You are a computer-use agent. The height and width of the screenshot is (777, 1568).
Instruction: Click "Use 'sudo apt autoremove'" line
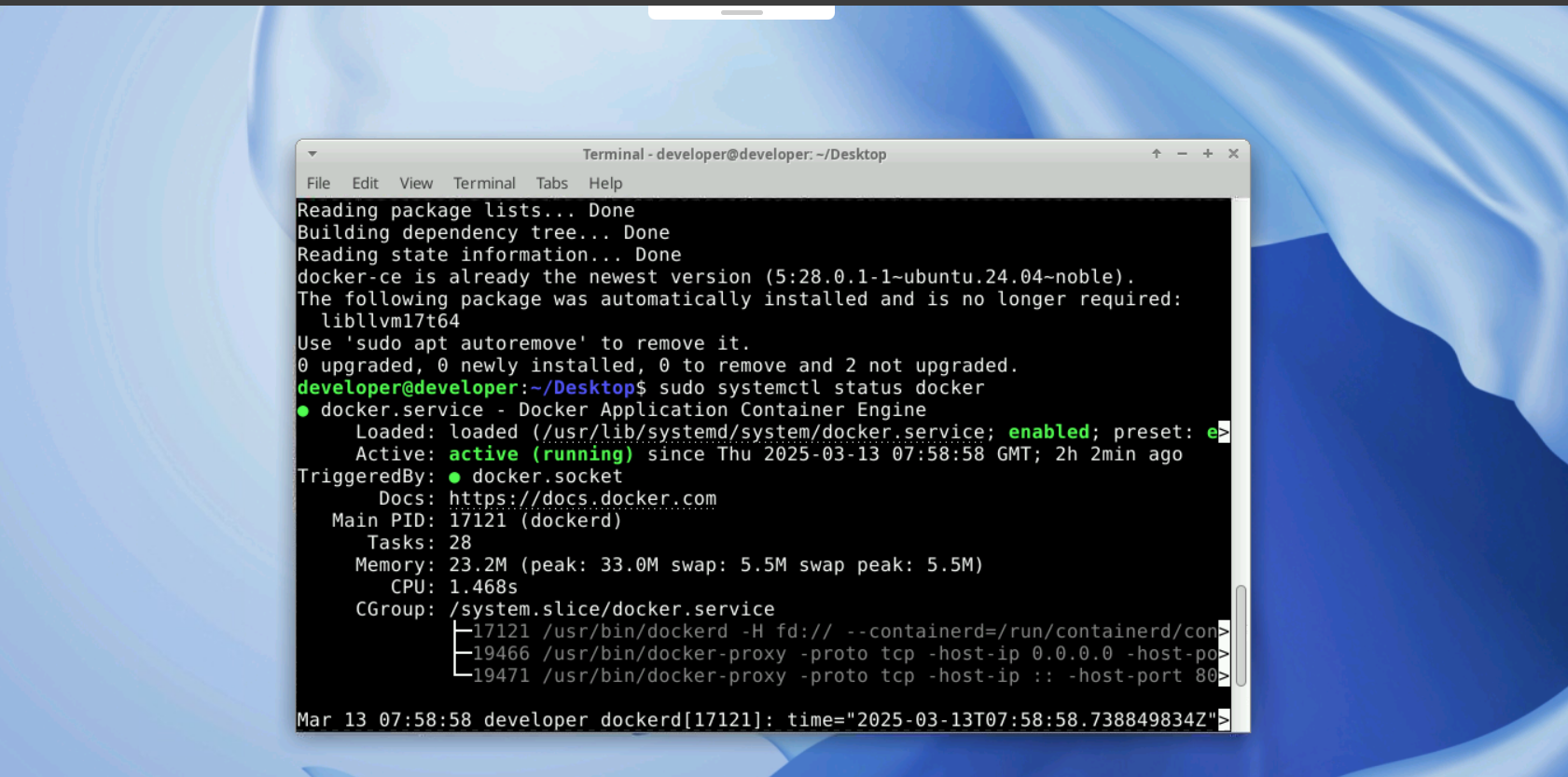[x=523, y=343]
